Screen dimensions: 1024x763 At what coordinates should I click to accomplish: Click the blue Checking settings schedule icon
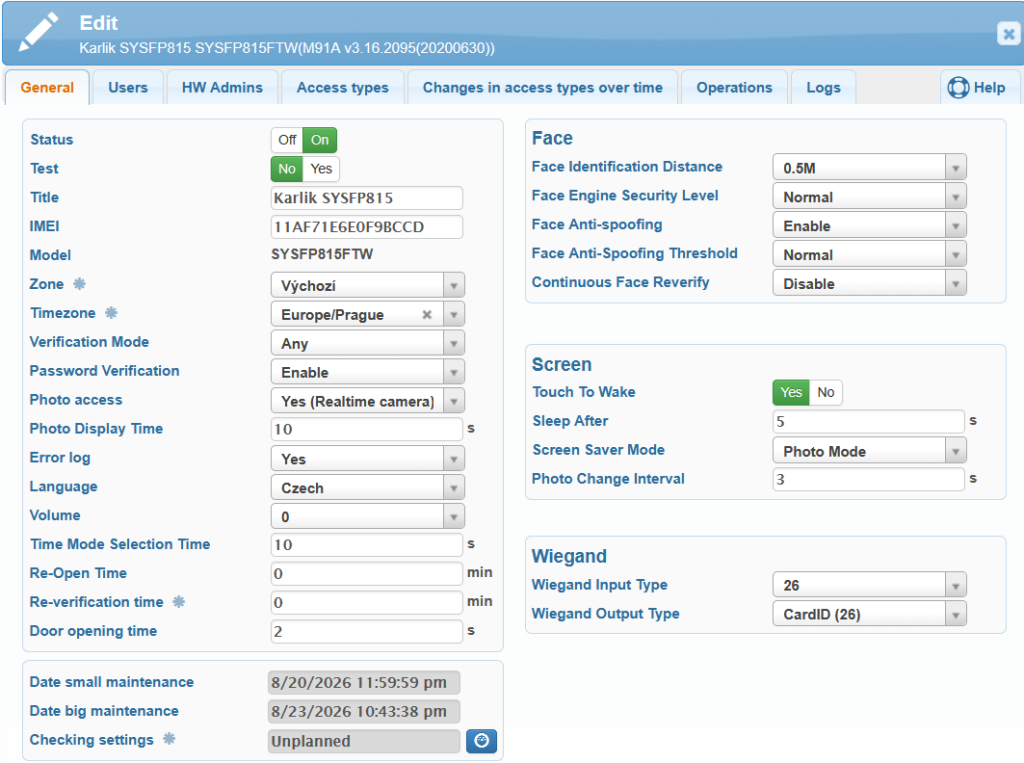click(481, 741)
